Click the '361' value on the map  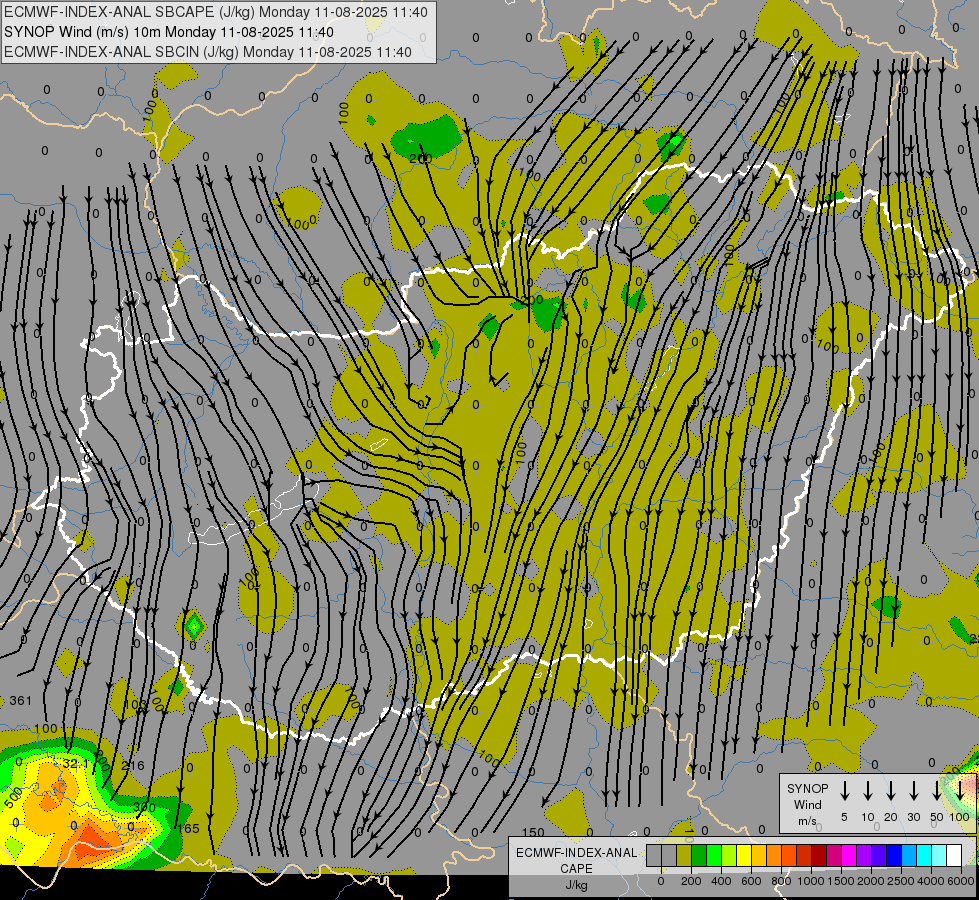coord(21,701)
